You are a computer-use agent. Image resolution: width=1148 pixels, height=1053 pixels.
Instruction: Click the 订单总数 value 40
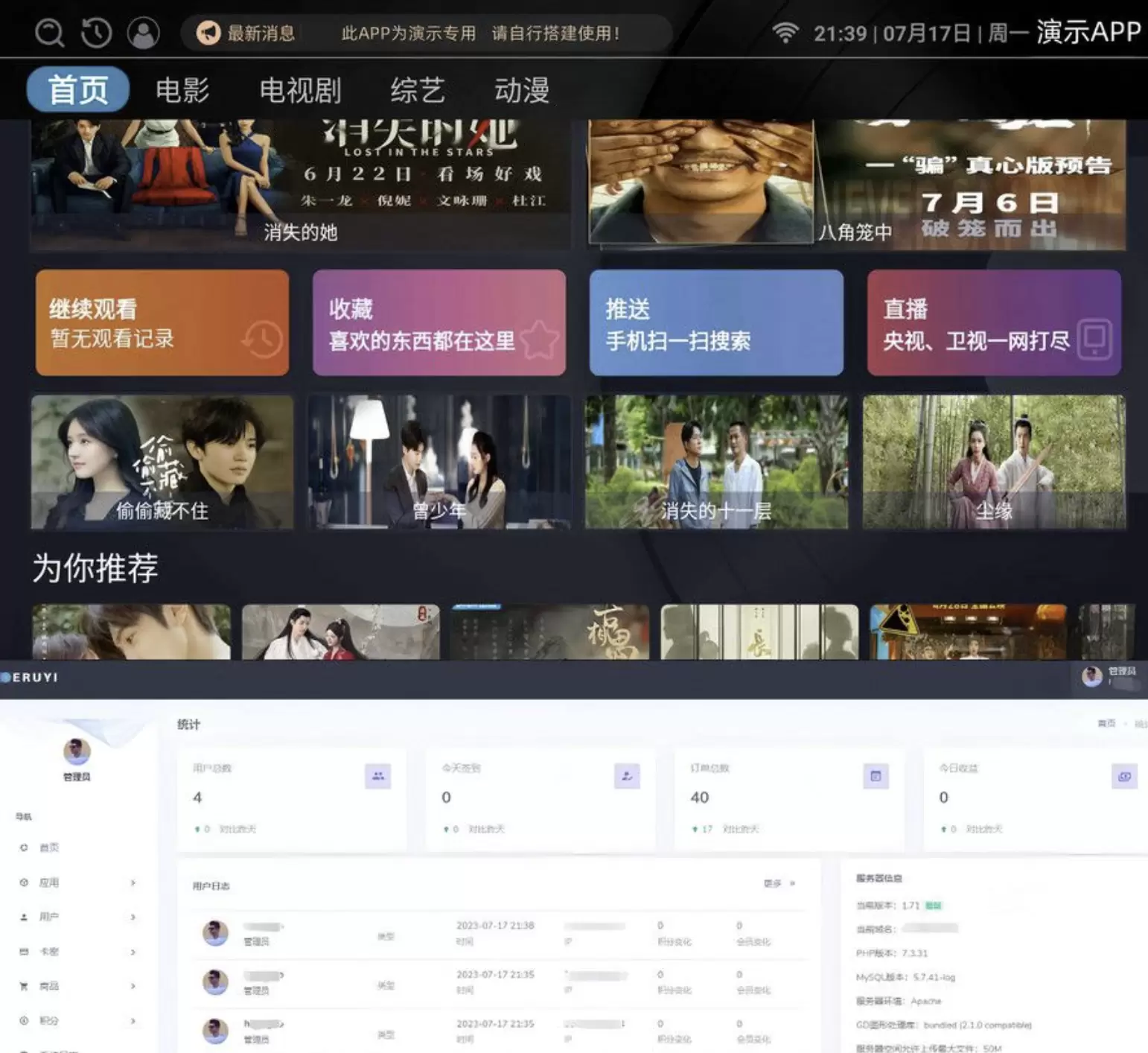pos(700,798)
